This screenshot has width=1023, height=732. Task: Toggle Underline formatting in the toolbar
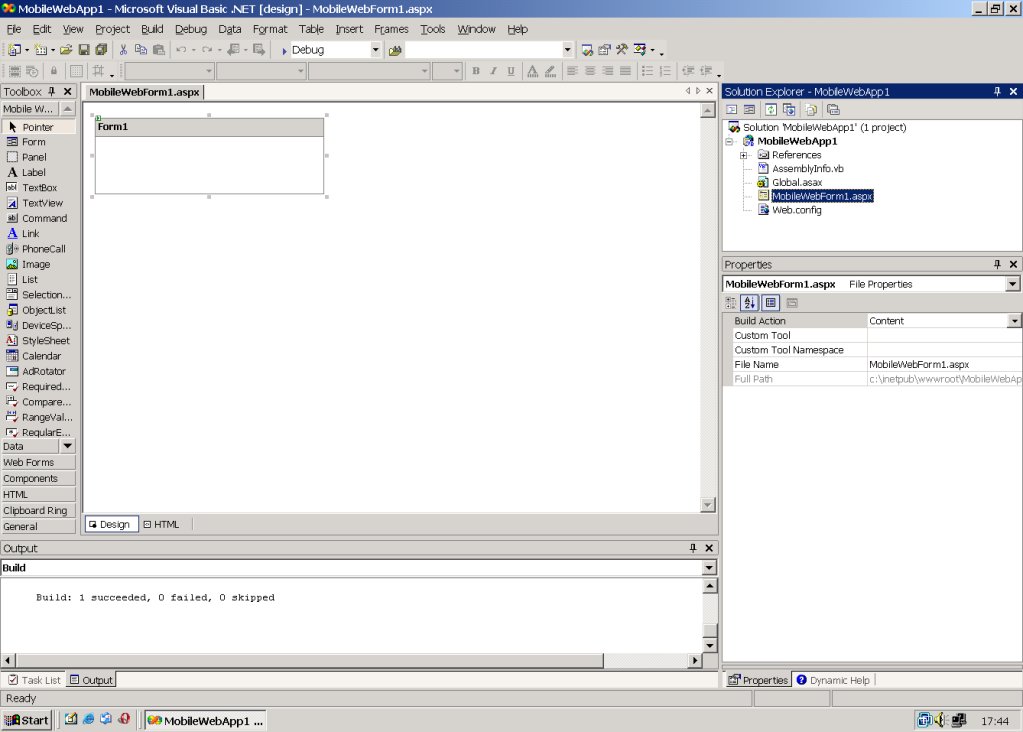coord(511,71)
